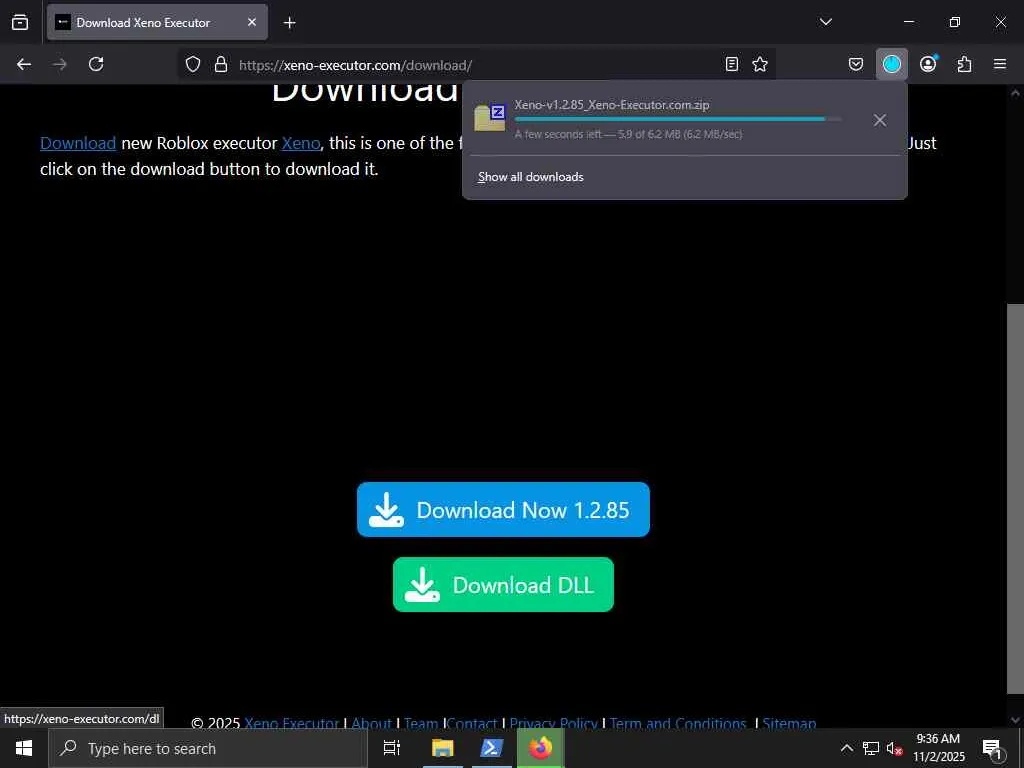Click the Windows taskbar search box

tap(208, 748)
